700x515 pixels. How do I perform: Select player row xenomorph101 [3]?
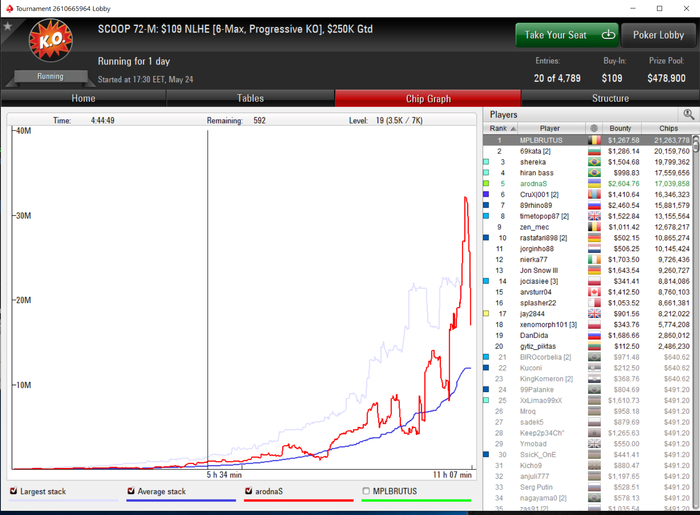pos(588,324)
